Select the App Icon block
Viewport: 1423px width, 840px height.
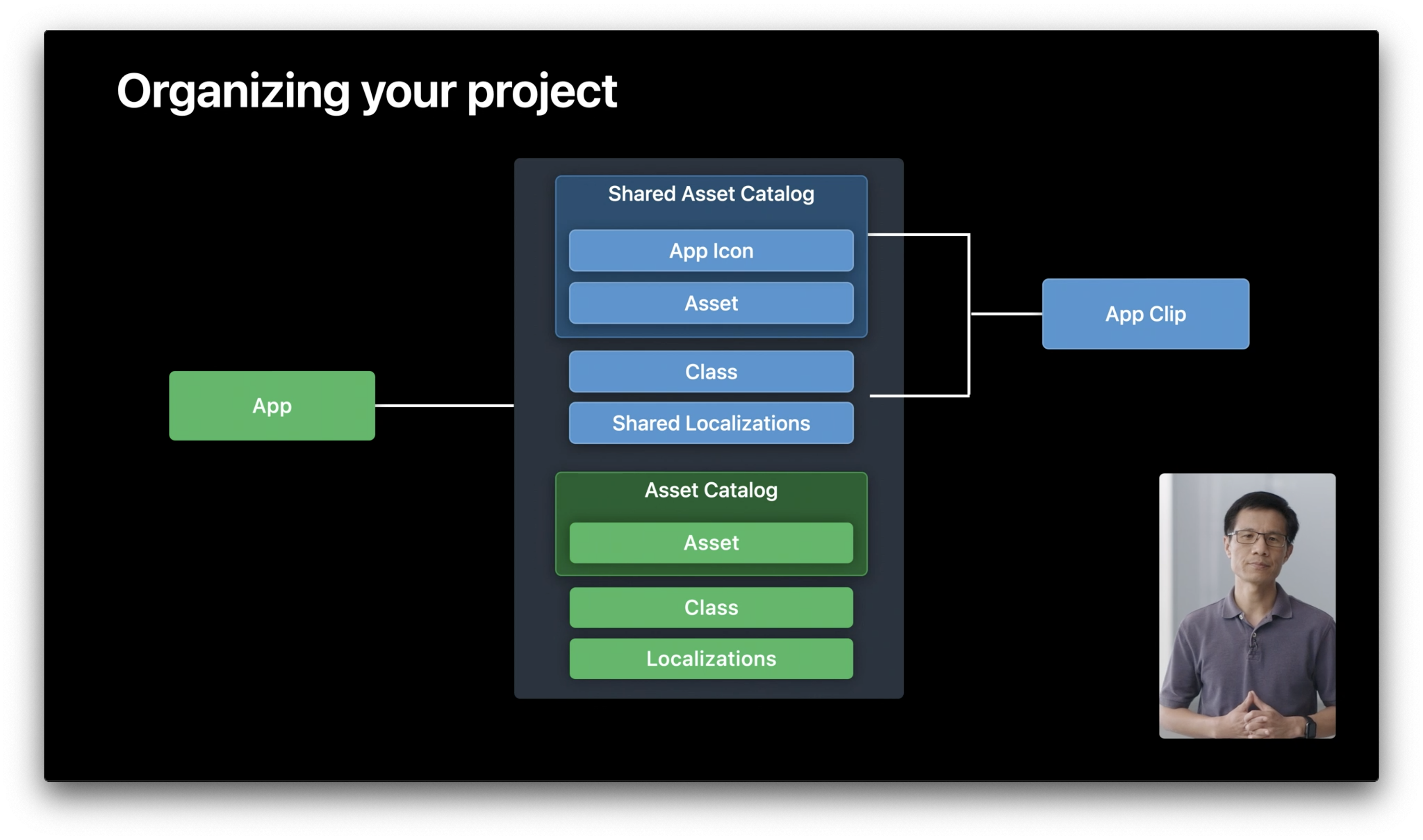(x=711, y=250)
